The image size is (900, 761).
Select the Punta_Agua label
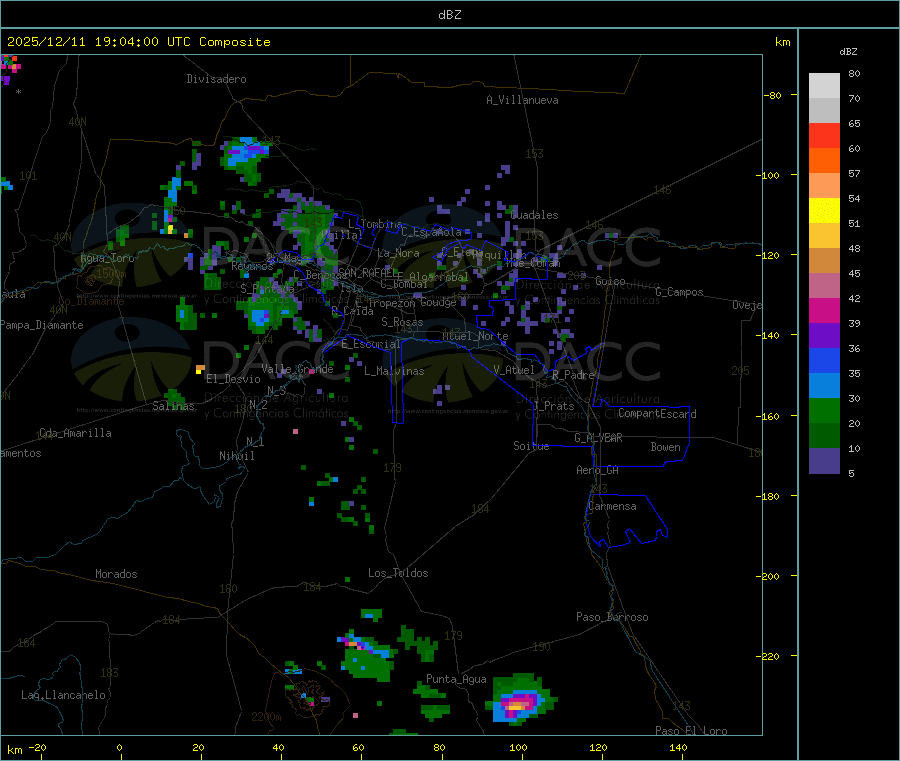[456, 680]
